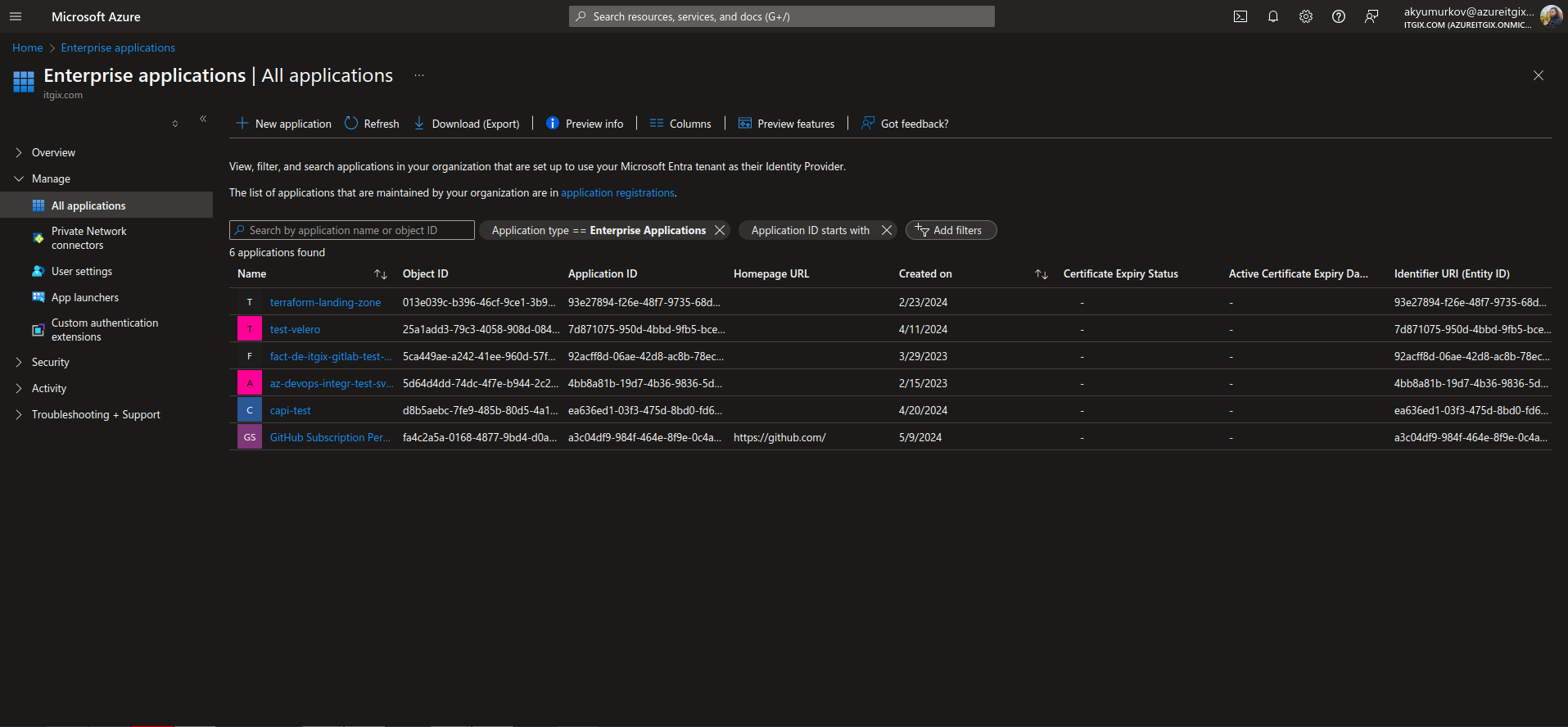
Task: Open Custom authentication extensions
Action: tap(106, 330)
